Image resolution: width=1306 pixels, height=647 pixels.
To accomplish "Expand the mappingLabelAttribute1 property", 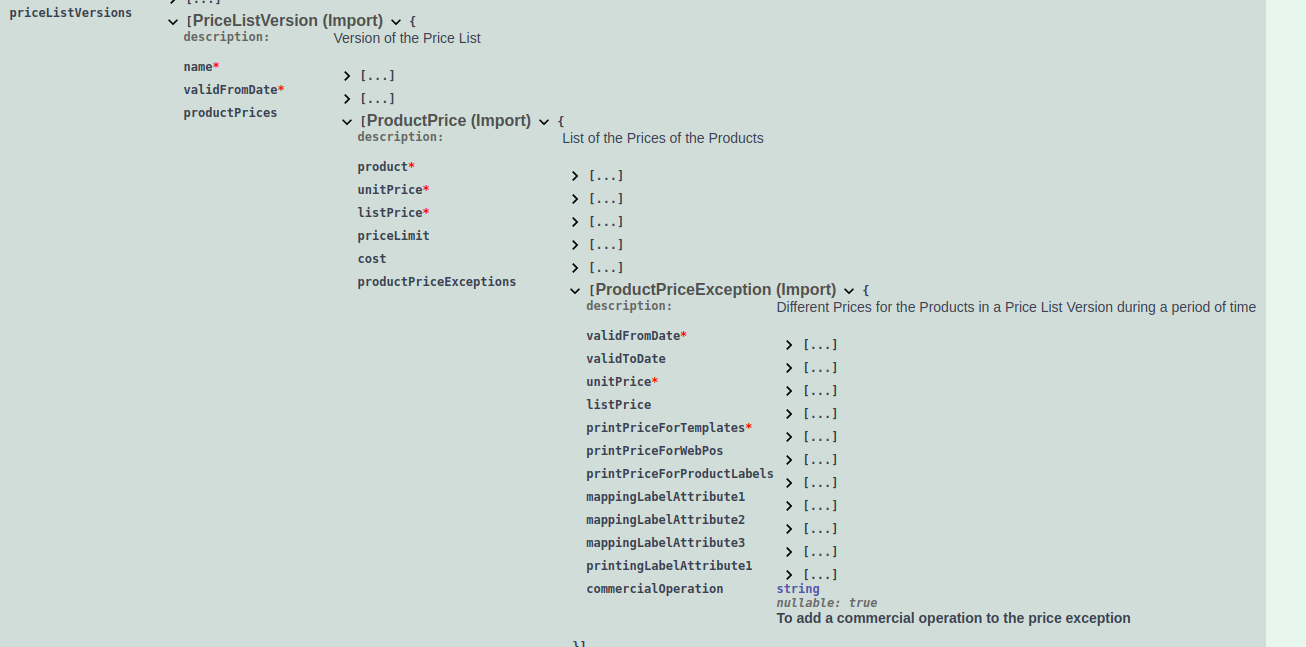I will pyautogui.click(x=789, y=506).
